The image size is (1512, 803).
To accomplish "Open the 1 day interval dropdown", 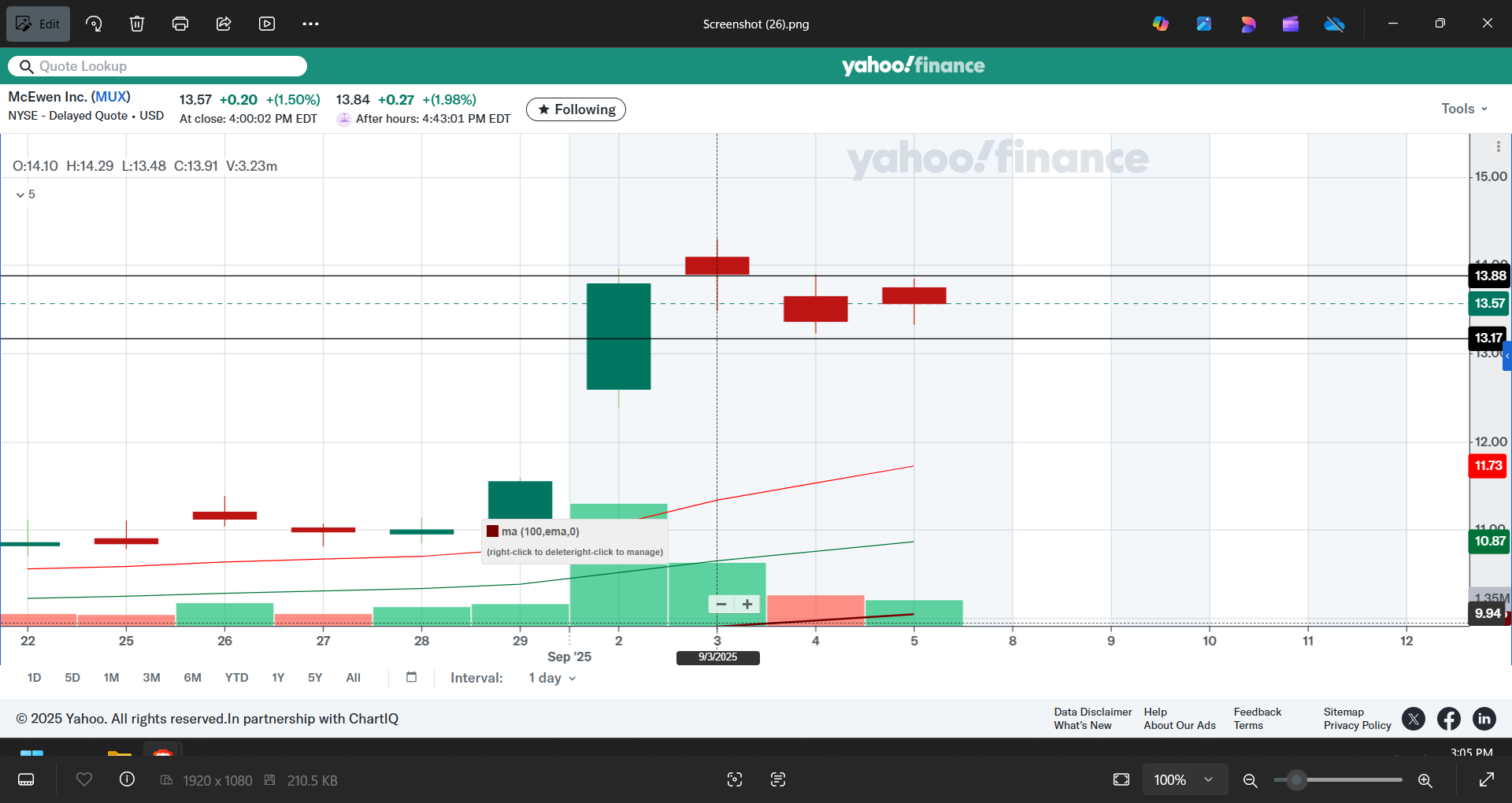I will (x=552, y=678).
